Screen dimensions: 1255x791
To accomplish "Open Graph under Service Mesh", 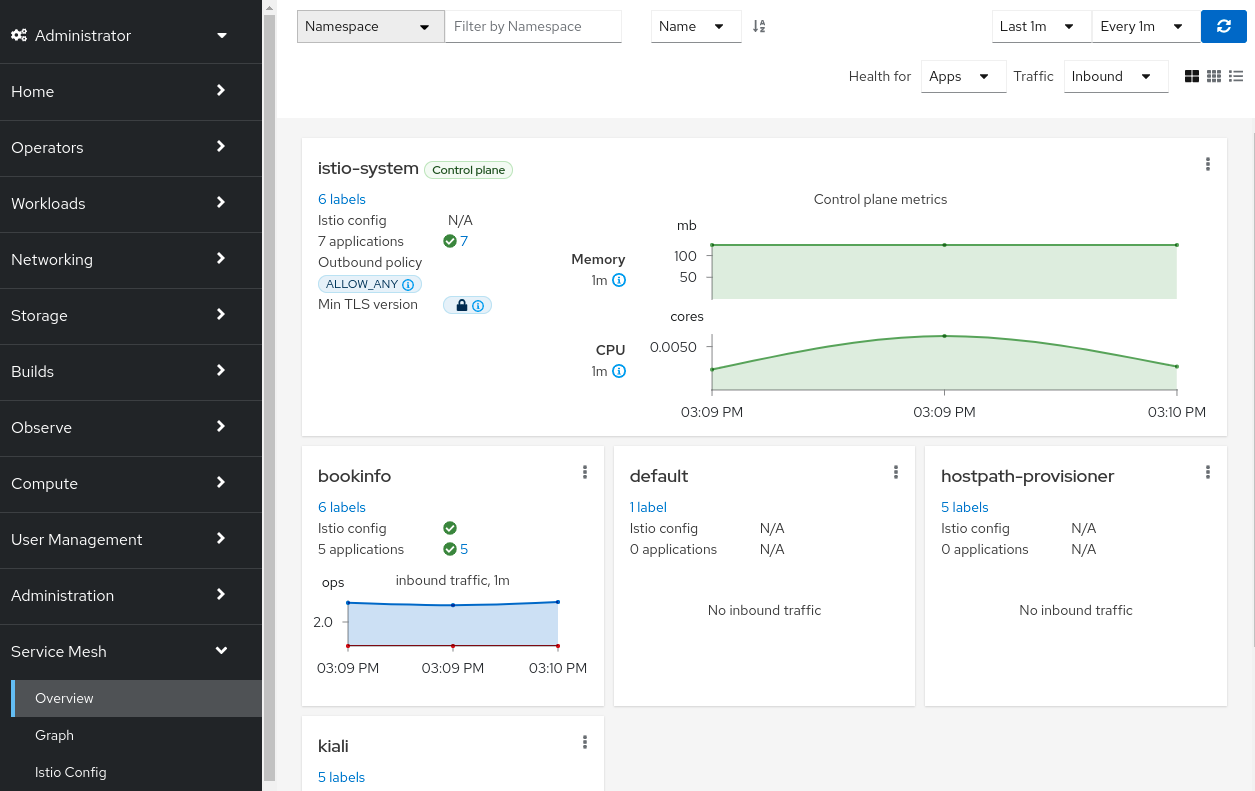I will point(55,735).
